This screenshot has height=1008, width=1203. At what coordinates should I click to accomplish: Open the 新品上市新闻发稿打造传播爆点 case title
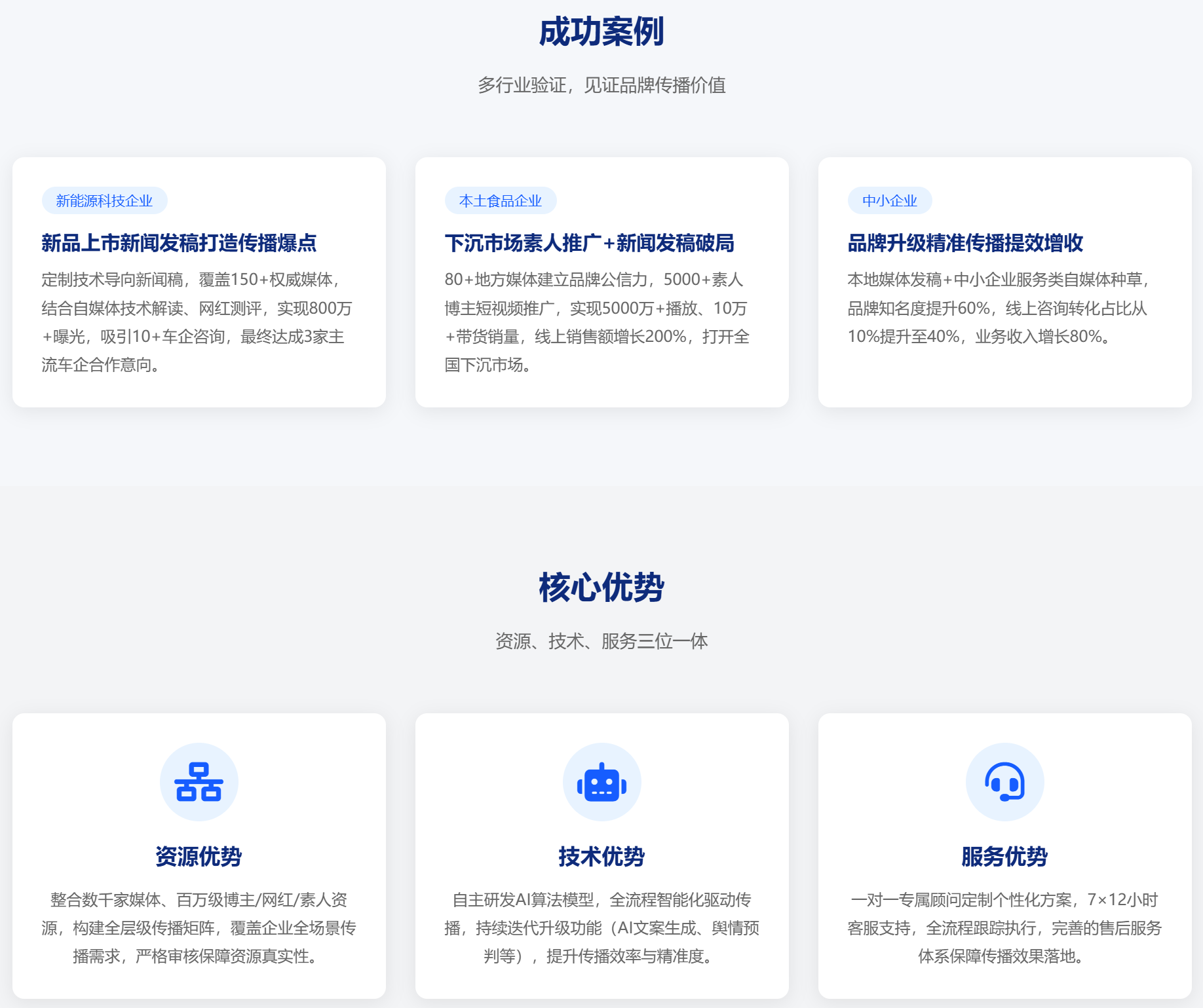pyautogui.click(x=179, y=243)
